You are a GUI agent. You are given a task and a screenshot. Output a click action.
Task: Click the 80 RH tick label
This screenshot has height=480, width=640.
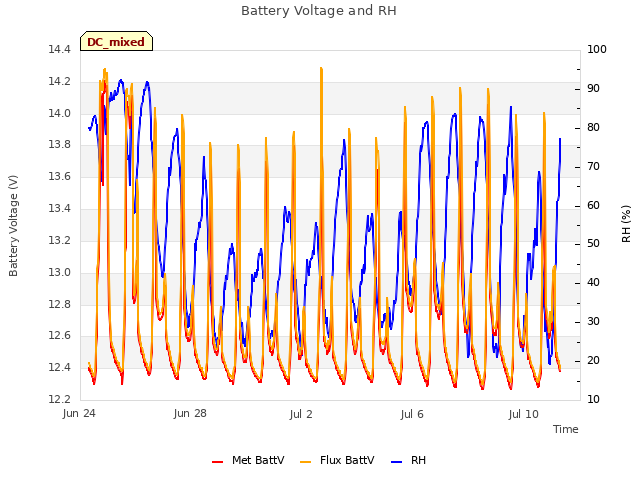pyautogui.click(x=593, y=127)
